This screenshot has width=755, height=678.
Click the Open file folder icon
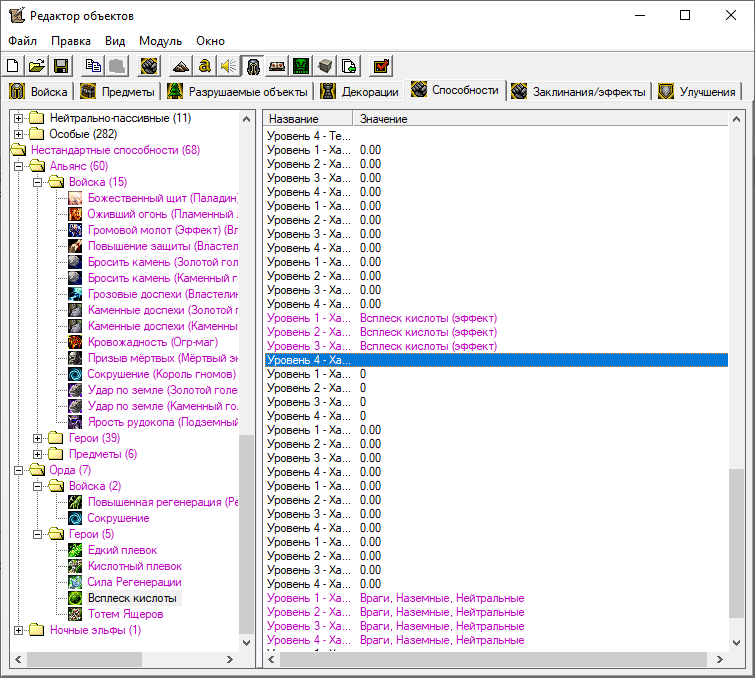tap(37, 66)
